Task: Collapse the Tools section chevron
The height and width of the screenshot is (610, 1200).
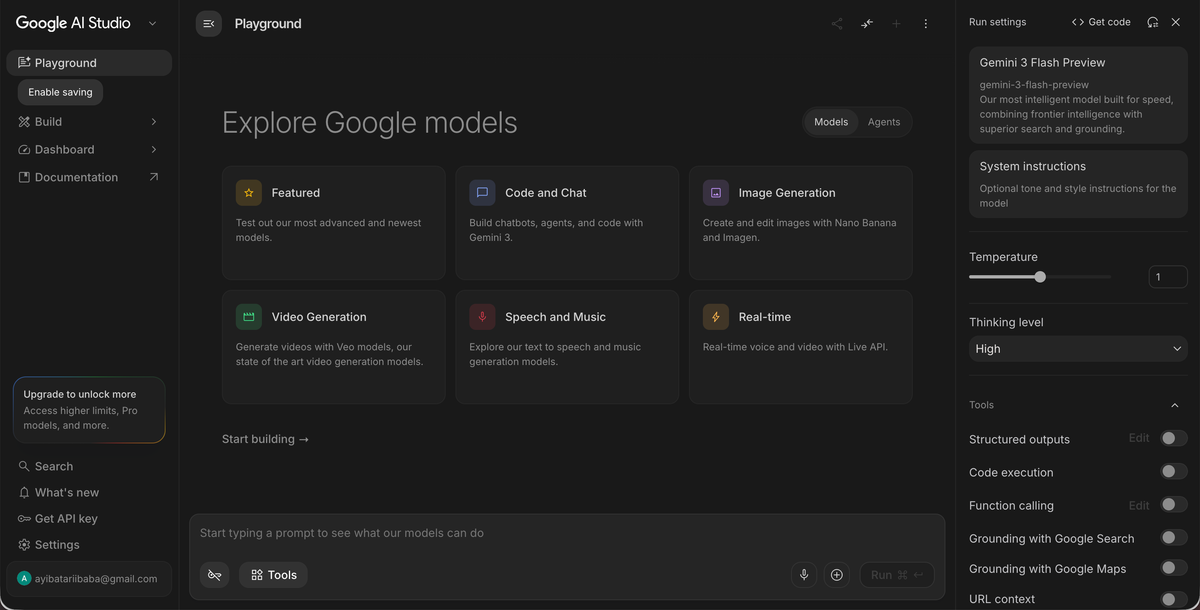Action: (x=1174, y=405)
